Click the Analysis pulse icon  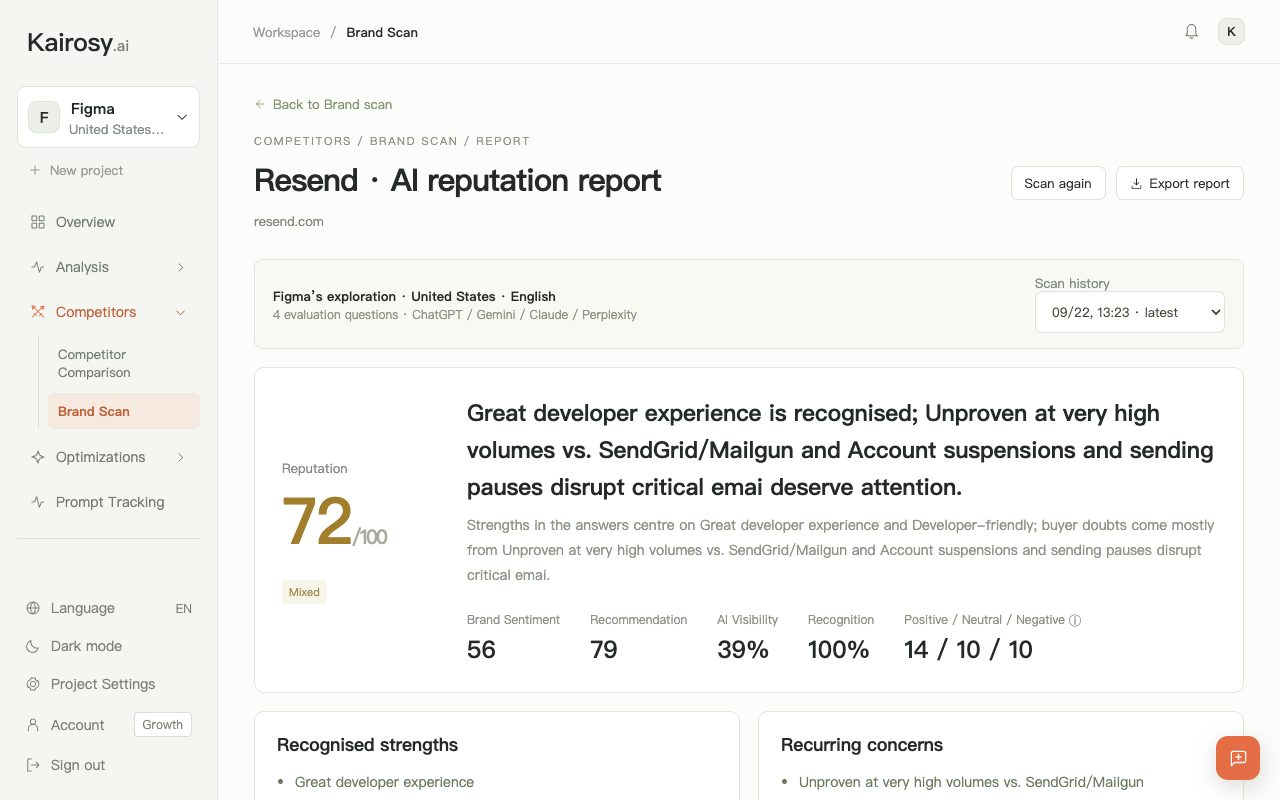pos(38,267)
